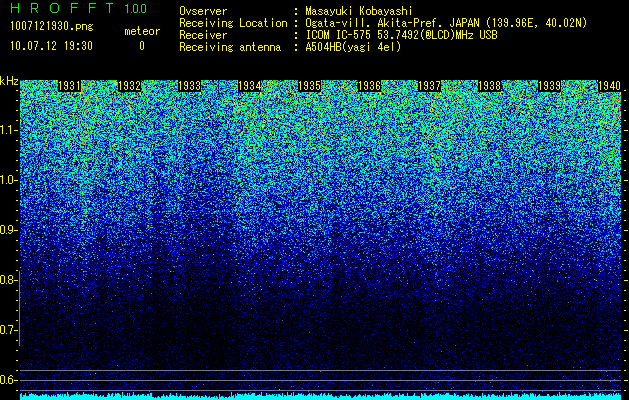629x400 pixels.
Task: Click the 1935 time marker
Action: point(309,86)
